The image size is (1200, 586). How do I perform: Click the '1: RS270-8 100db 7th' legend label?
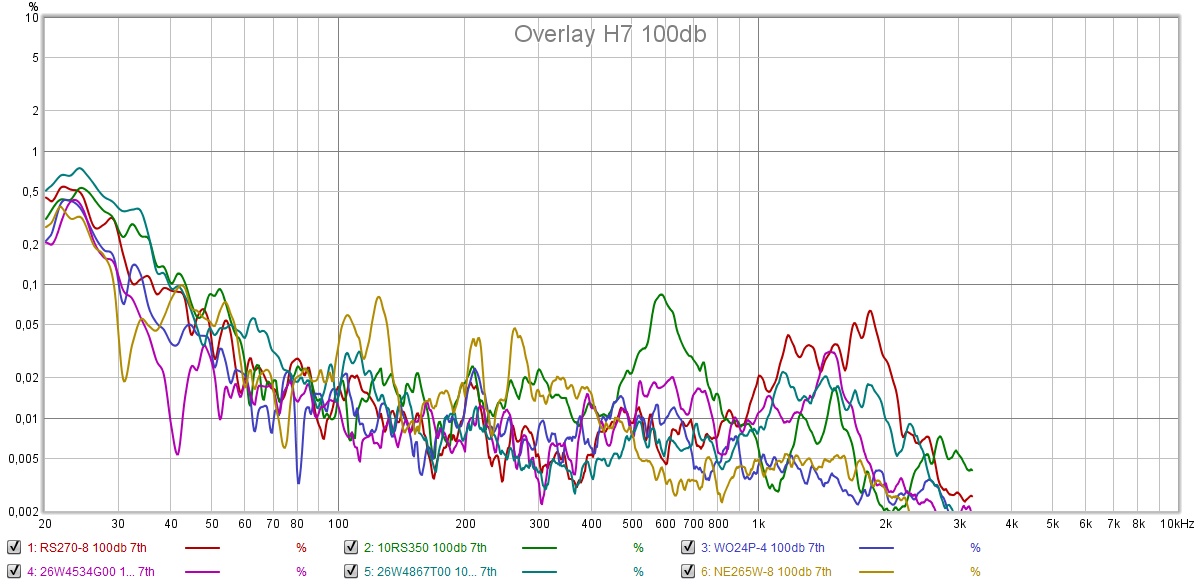click(88, 548)
